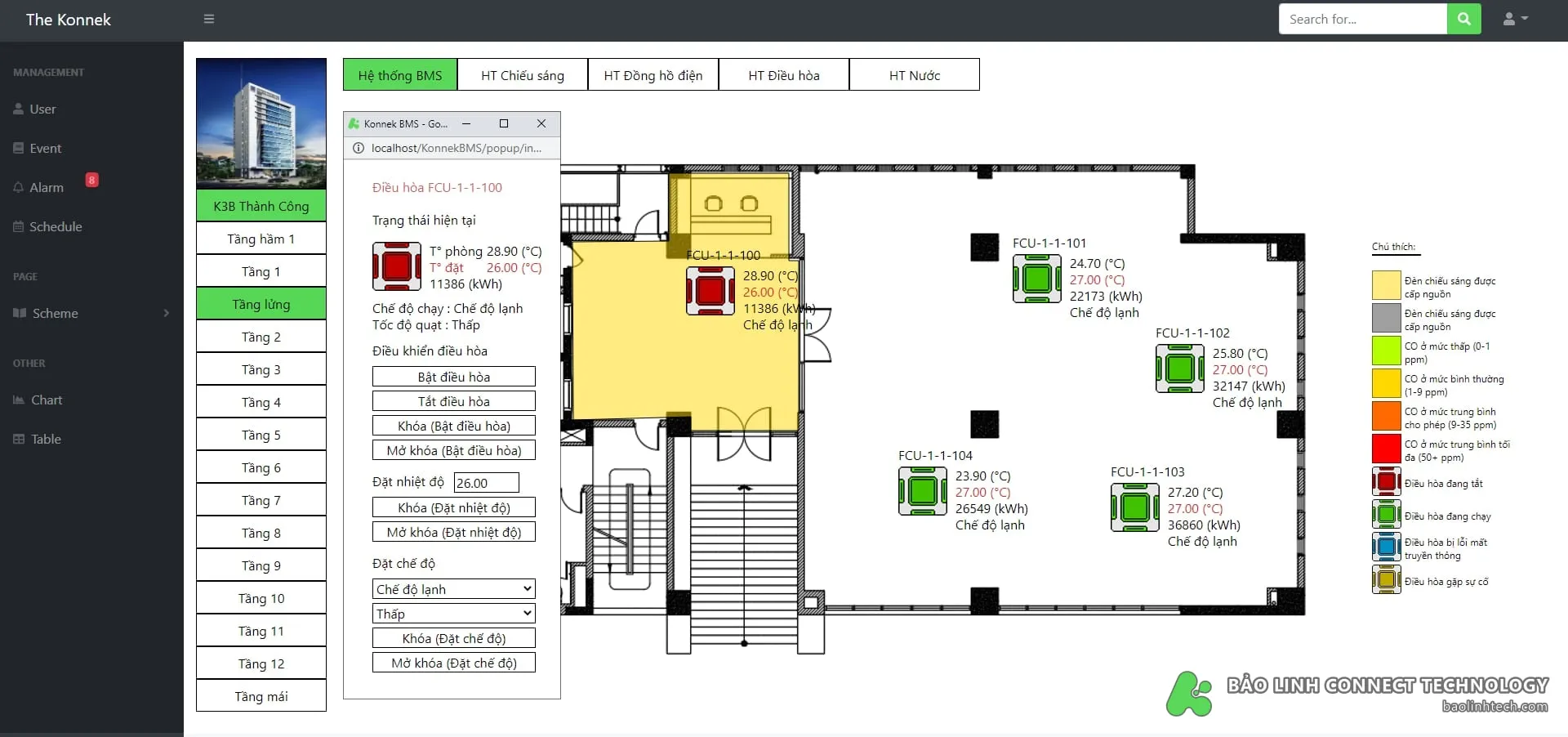
Task: Click the K3B Thành Công building thumbnail
Action: (x=261, y=123)
